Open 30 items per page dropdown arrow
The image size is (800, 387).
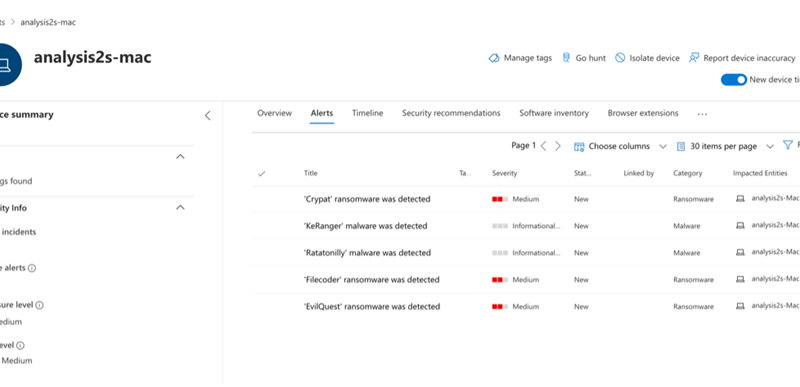(x=770, y=147)
